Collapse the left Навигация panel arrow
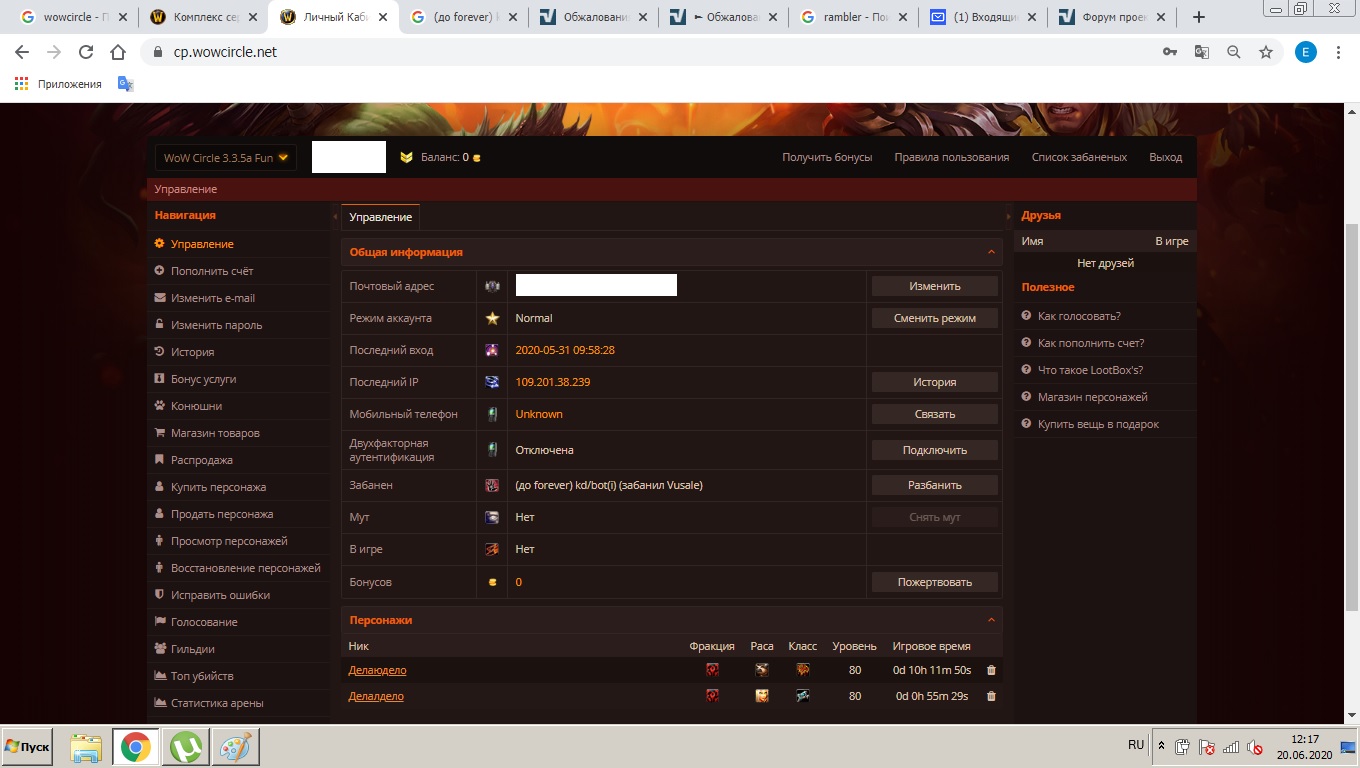 tap(335, 216)
